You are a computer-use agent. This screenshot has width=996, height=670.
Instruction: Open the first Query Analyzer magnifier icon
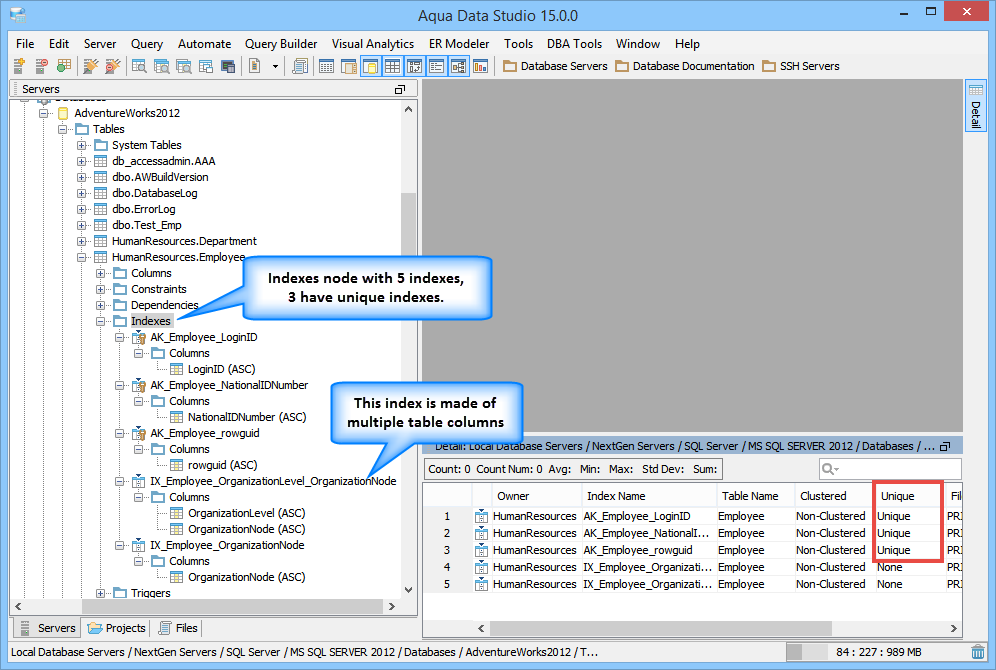coord(139,66)
